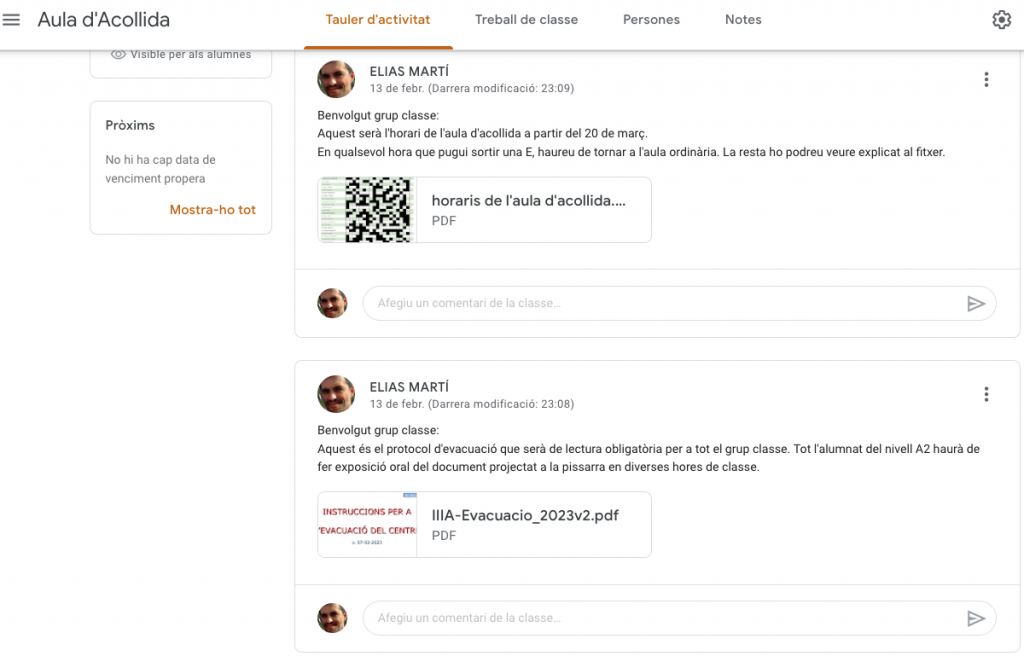Click user avatar beside first comment box
Viewport: 1024px width, 662px height.
tap(332, 304)
